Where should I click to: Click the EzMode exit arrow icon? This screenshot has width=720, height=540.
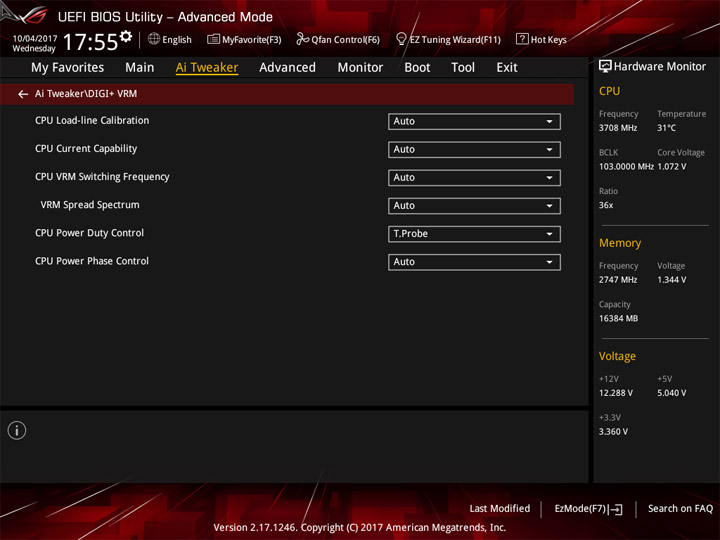[616, 509]
